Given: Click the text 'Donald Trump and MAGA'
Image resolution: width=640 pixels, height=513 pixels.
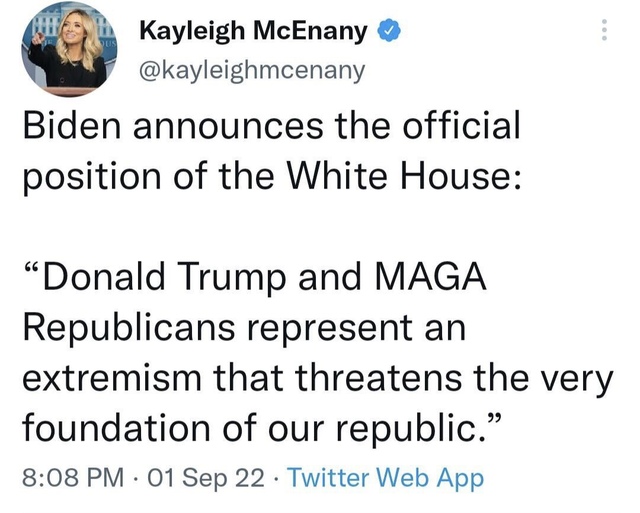Looking at the screenshot, I should [264, 276].
